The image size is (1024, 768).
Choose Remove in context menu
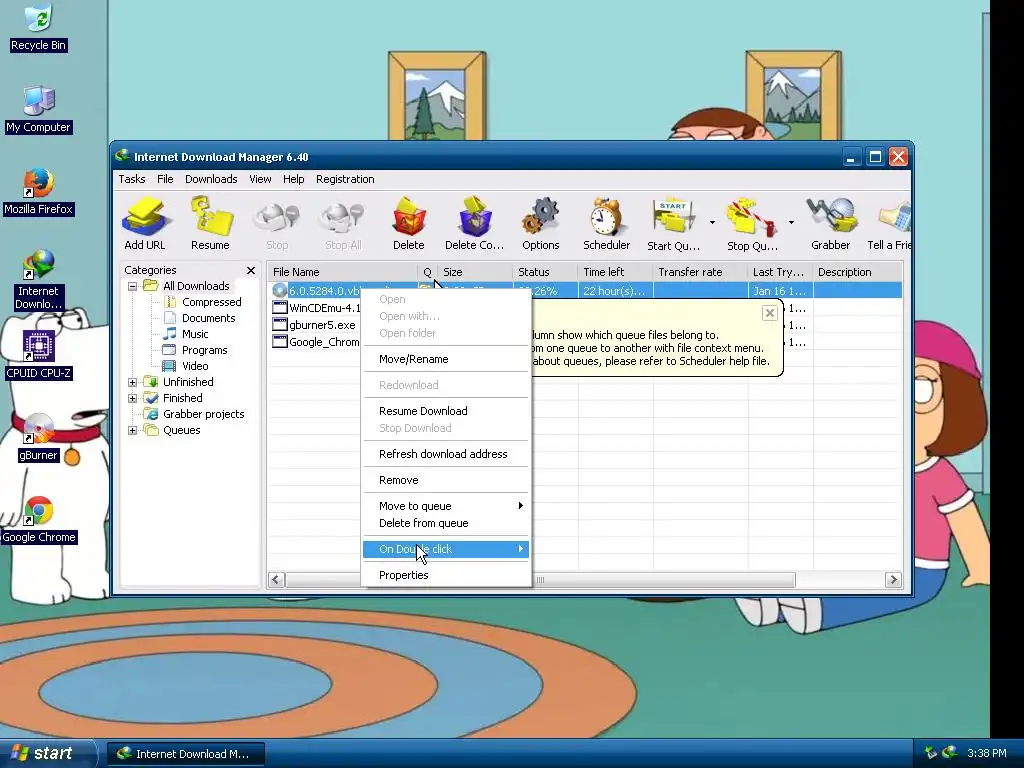(445, 480)
